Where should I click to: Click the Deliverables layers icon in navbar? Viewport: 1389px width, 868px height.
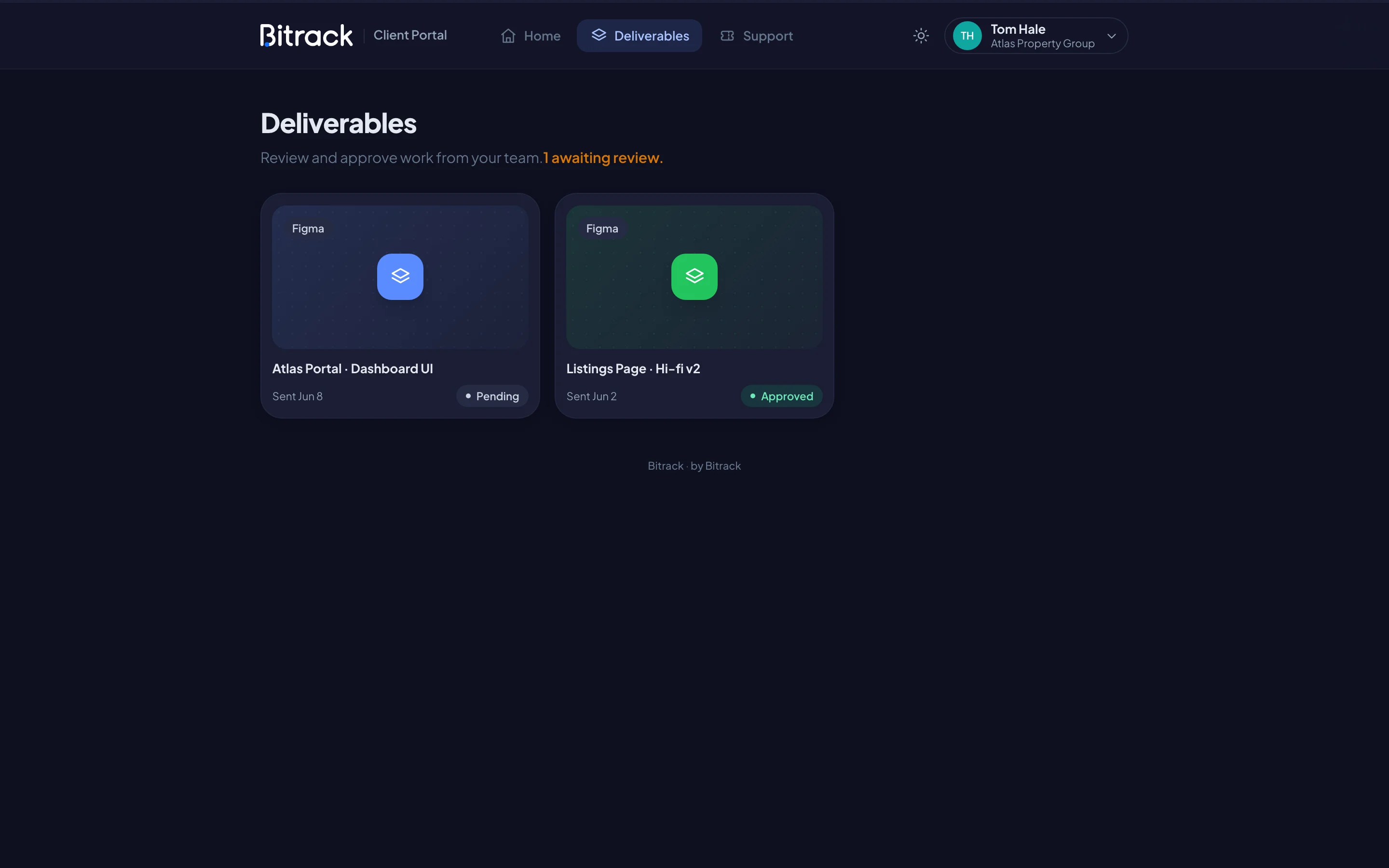pos(599,35)
